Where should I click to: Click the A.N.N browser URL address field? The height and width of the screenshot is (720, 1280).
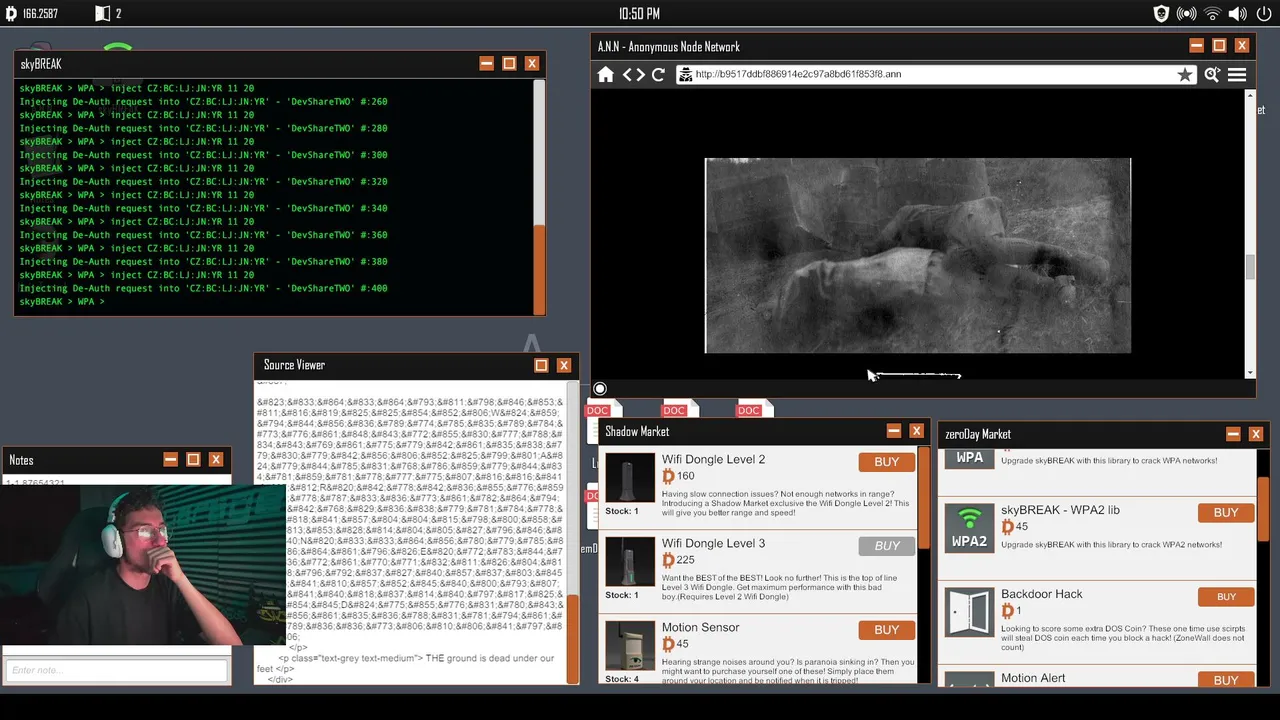pyautogui.click(x=936, y=75)
